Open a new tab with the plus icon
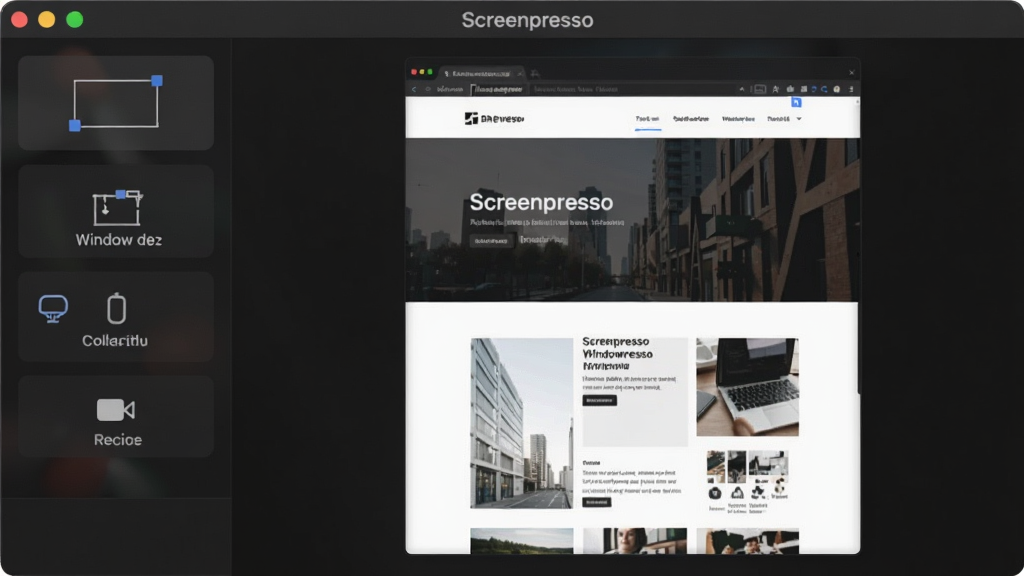This screenshot has height=576, width=1024. 535,73
